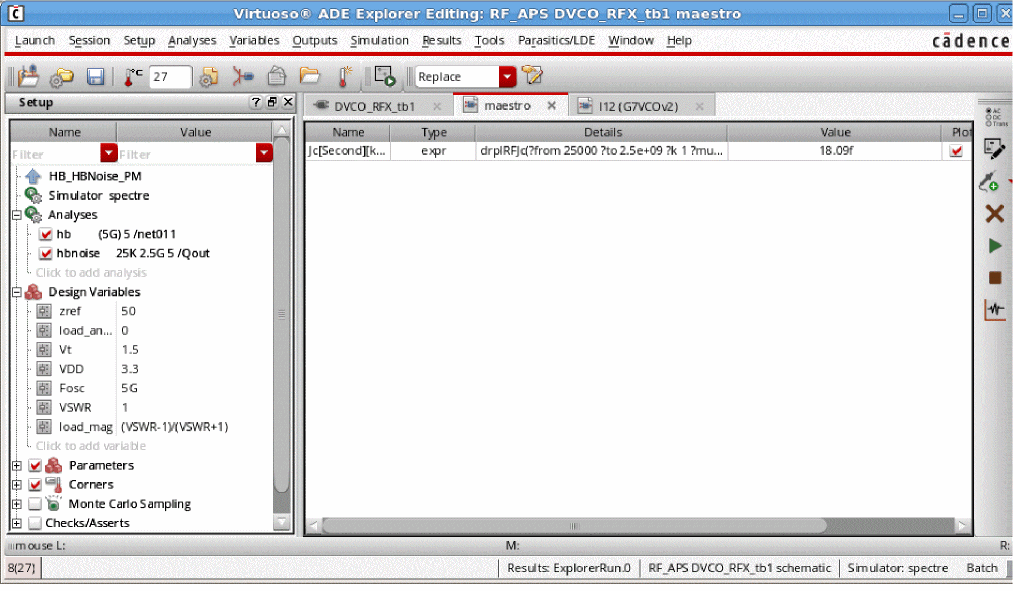Select the 18.09f value cell
This screenshot has width=1013, height=591.
point(835,151)
